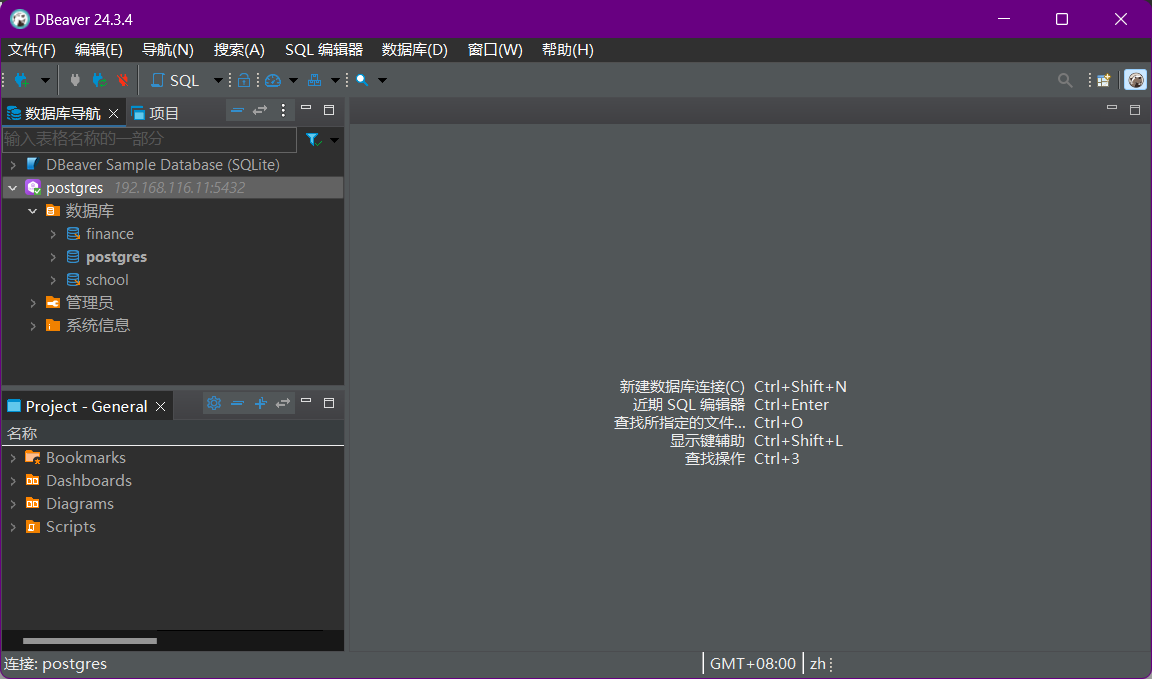
Task: Select the DBeaver perspective beaver icon
Action: pos(1135,80)
